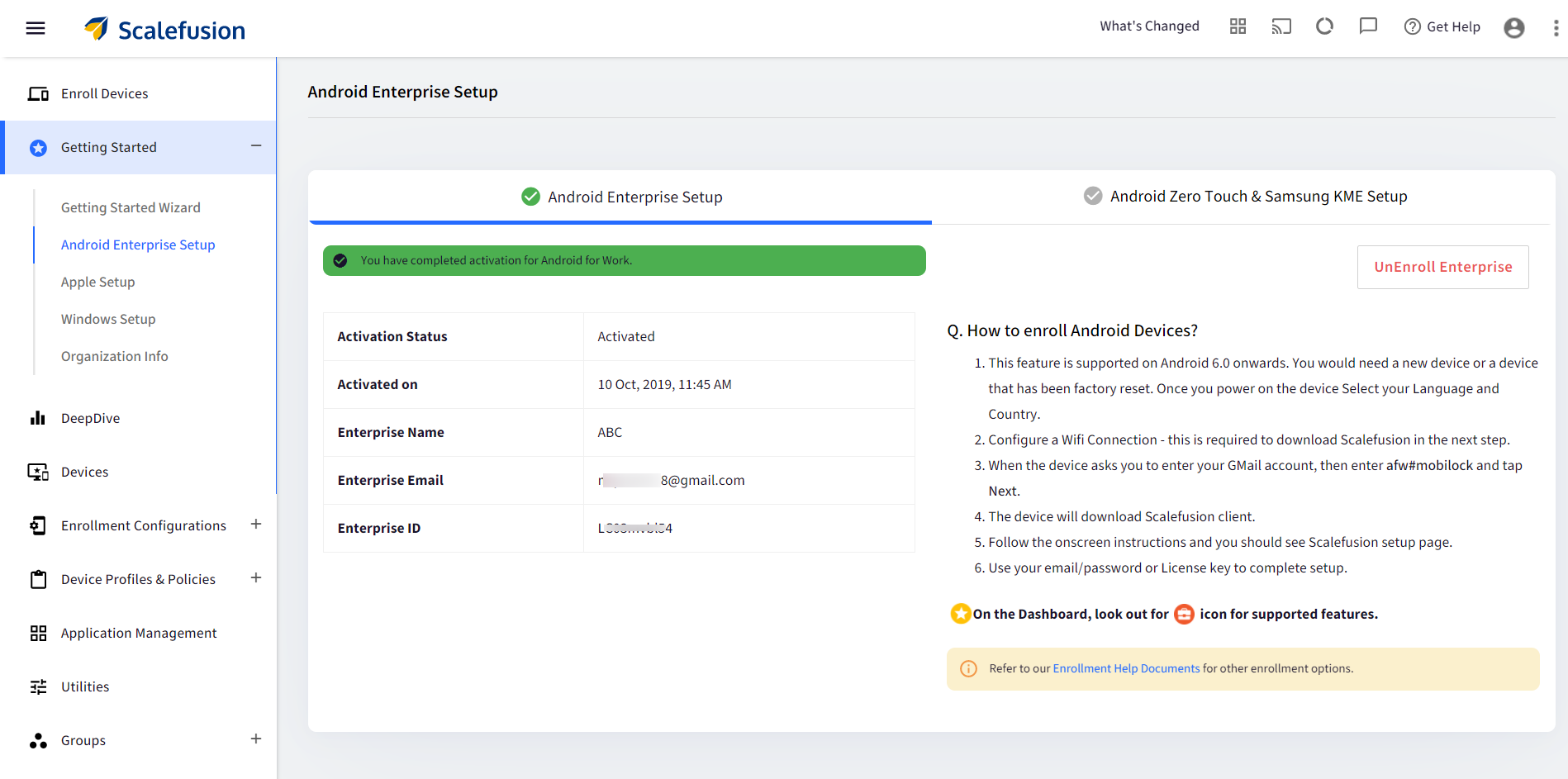Click the cast screen icon

[1281, 26]
